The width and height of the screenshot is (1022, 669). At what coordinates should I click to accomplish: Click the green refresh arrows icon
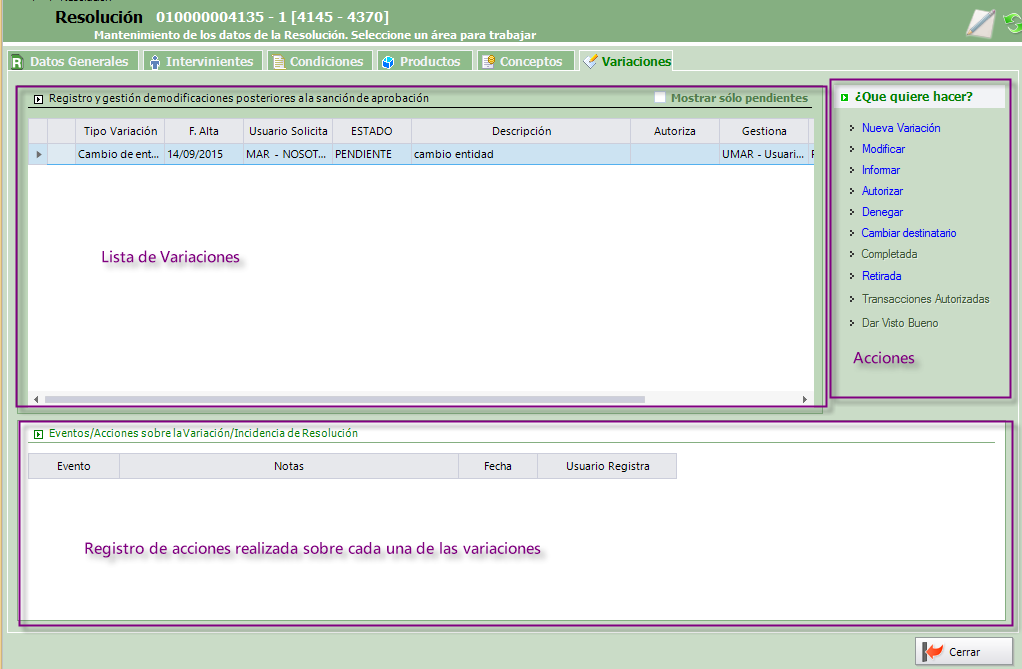tap(1013, 23)
